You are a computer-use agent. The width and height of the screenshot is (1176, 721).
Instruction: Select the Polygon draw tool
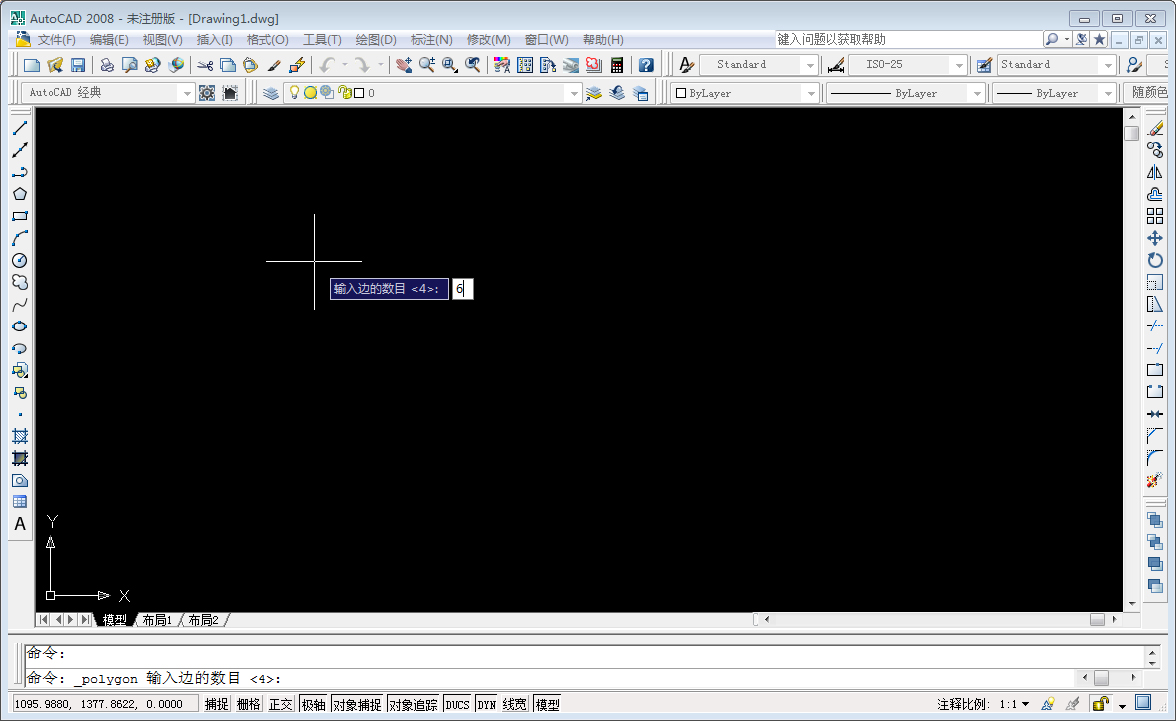19,194
